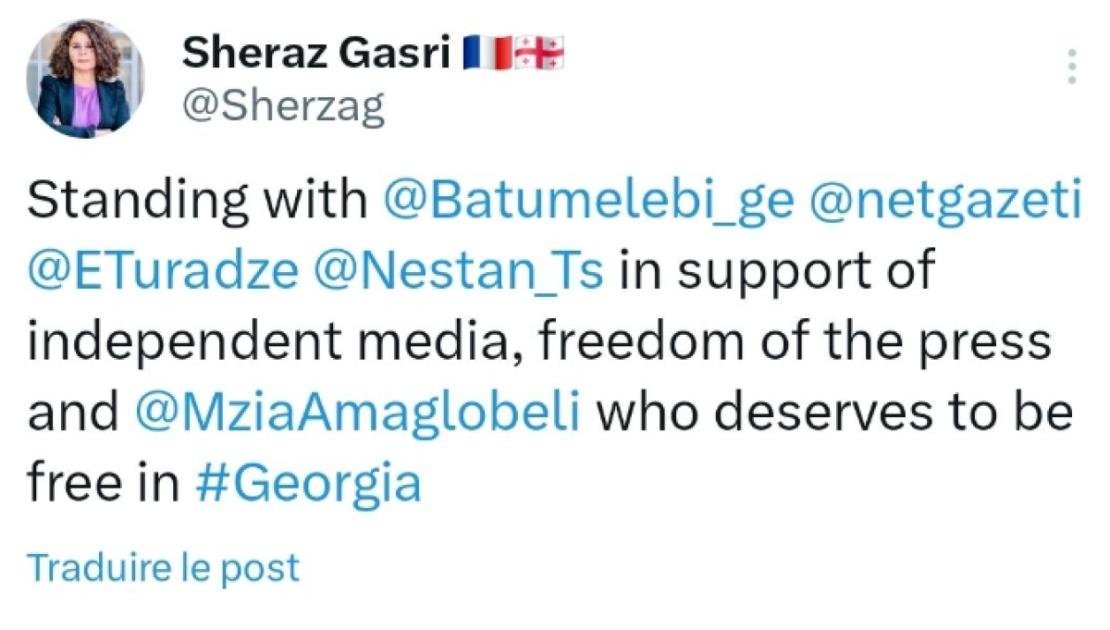Open Sheraz Gasri's round profile photo
The height and width of the screenshot is (630, 1110).
tap(85, 79)
